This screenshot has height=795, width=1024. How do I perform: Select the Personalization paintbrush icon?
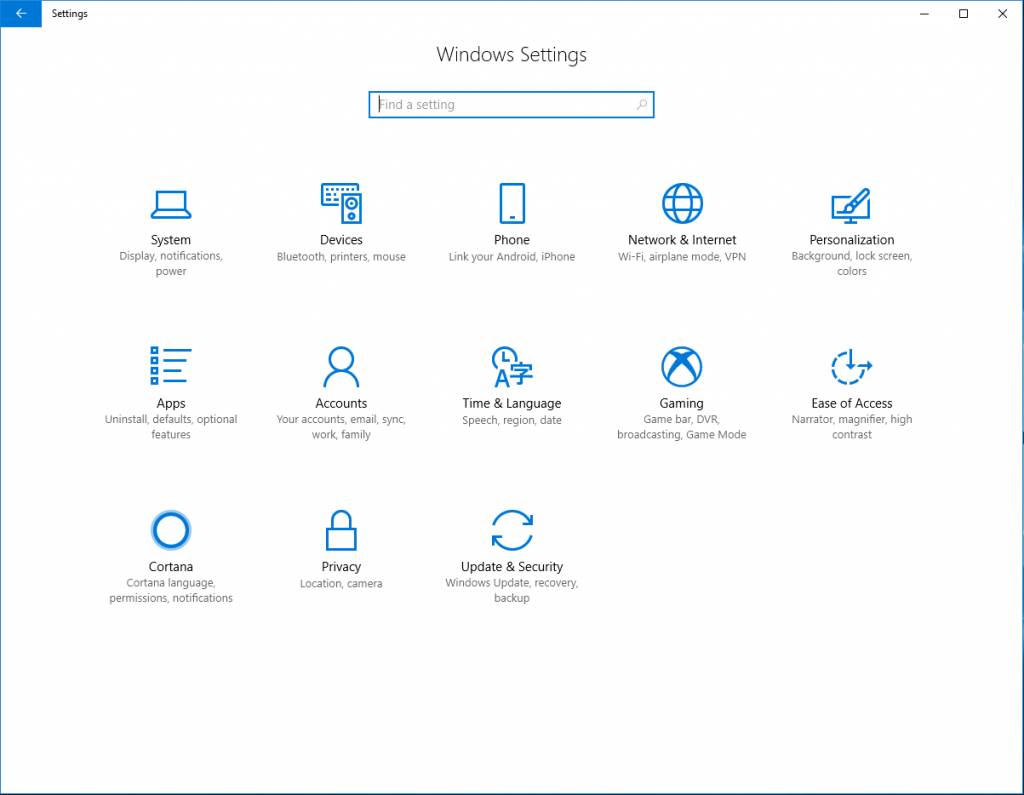pyautogui.click(x=852, y=204)
